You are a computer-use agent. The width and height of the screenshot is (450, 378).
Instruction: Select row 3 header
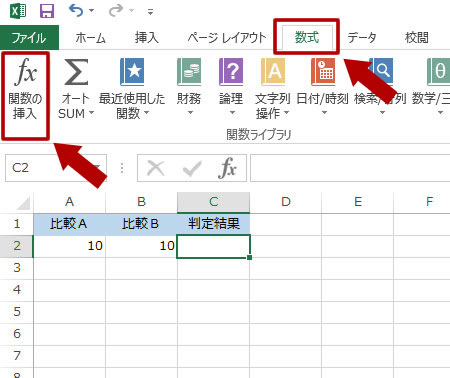pyautogui.click(x=17, y=268)
